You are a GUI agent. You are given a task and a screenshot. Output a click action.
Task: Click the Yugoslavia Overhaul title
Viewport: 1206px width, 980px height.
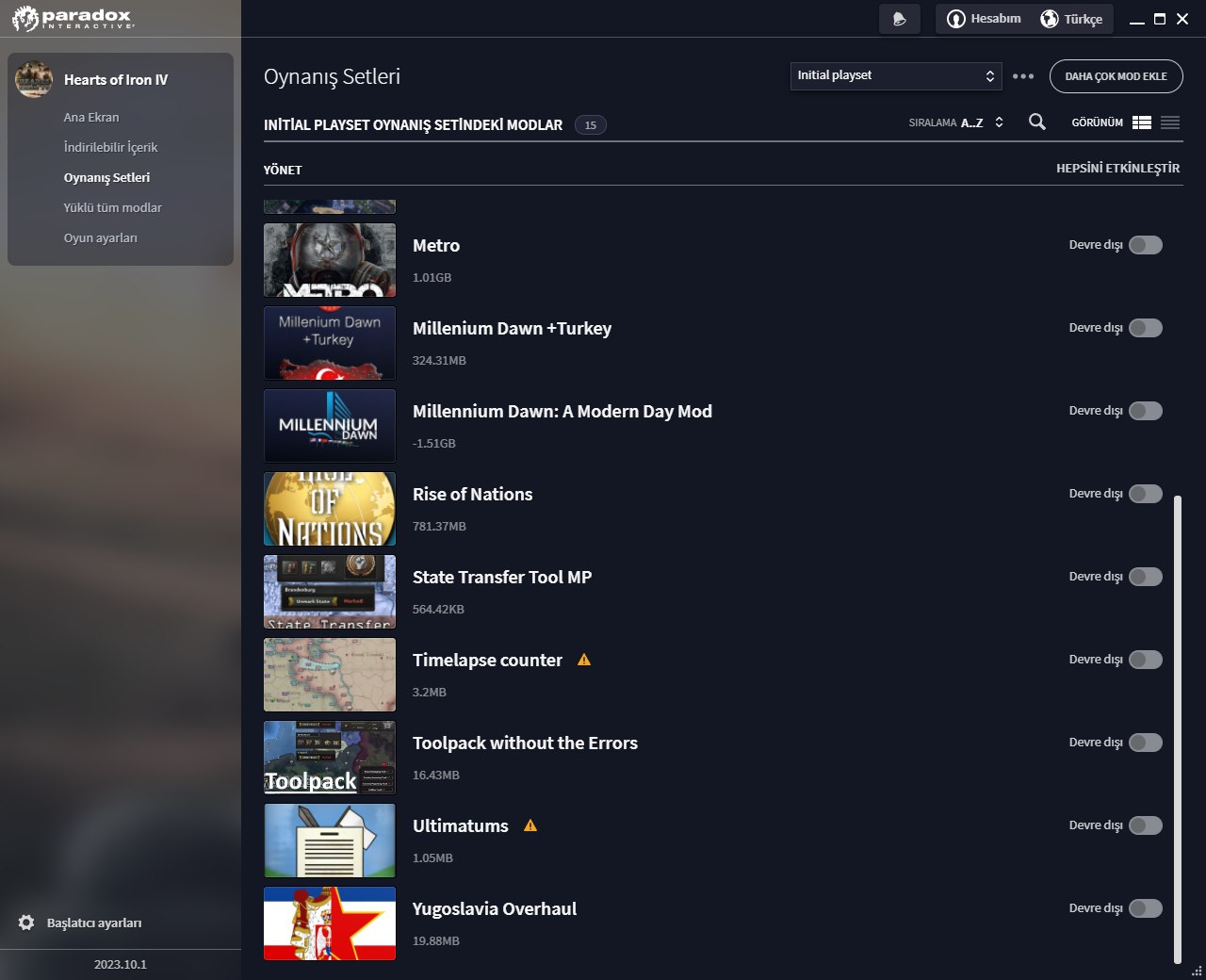click(495, 908)
